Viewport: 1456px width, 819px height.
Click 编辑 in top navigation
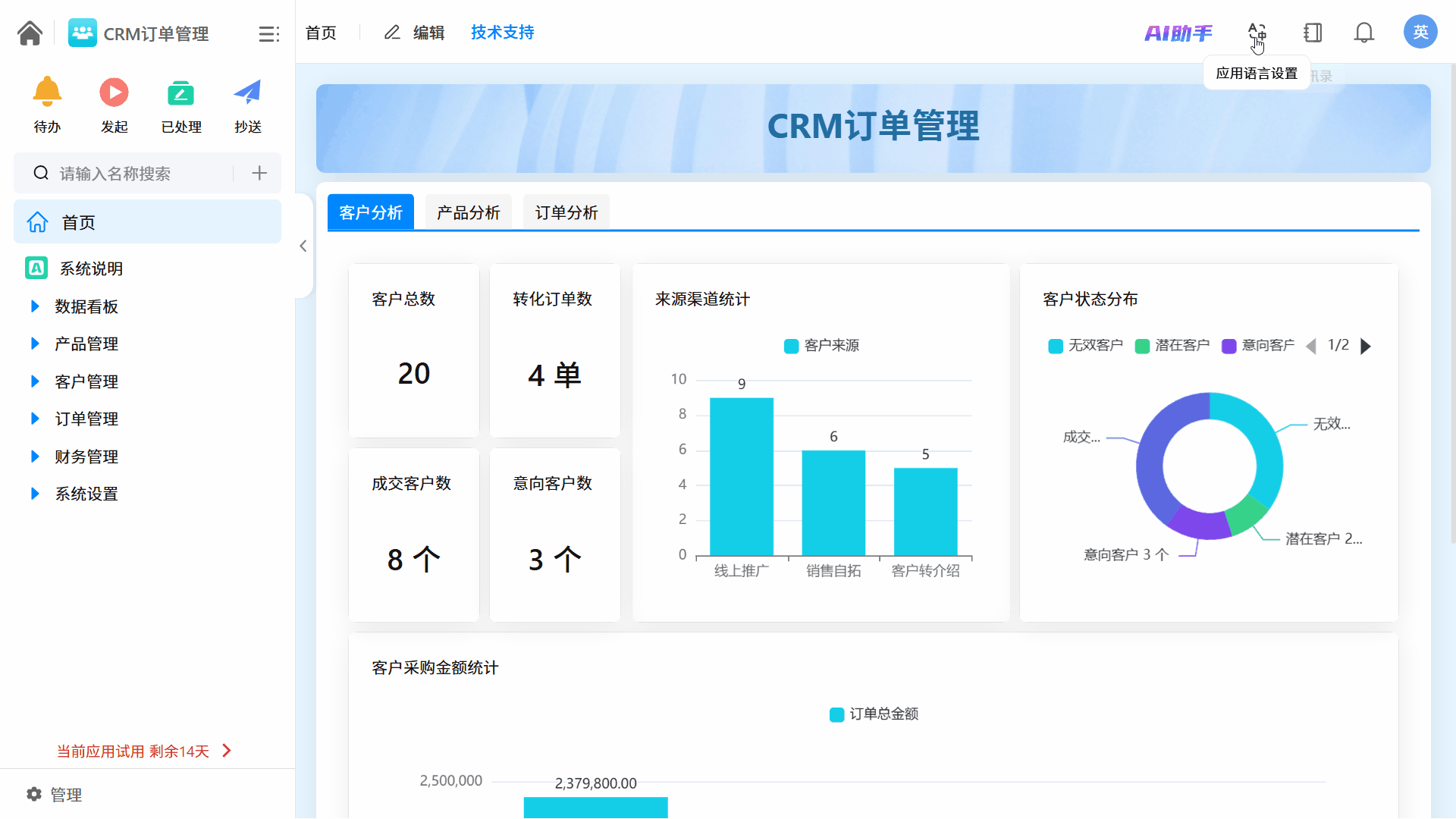[x=428, y=33]
